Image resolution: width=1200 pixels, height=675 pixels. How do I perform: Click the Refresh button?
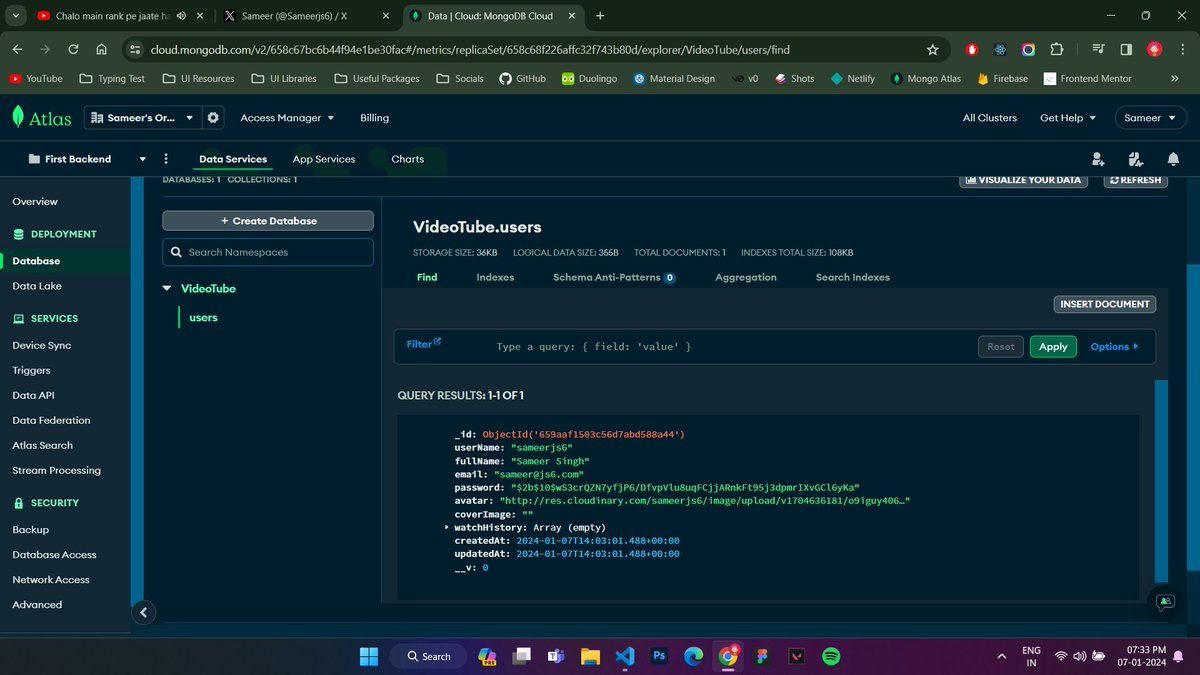click(x=1135, y=180)
